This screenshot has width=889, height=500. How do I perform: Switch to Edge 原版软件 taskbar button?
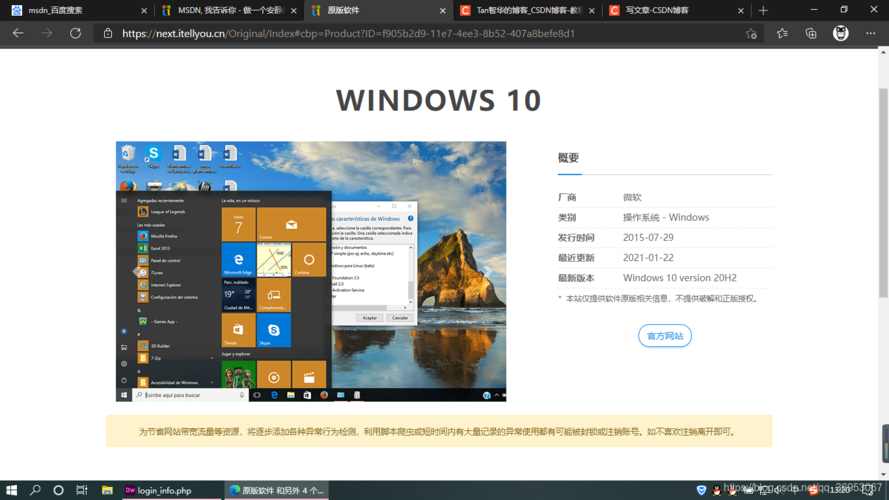pyautogui.click(x=277, y=490)
